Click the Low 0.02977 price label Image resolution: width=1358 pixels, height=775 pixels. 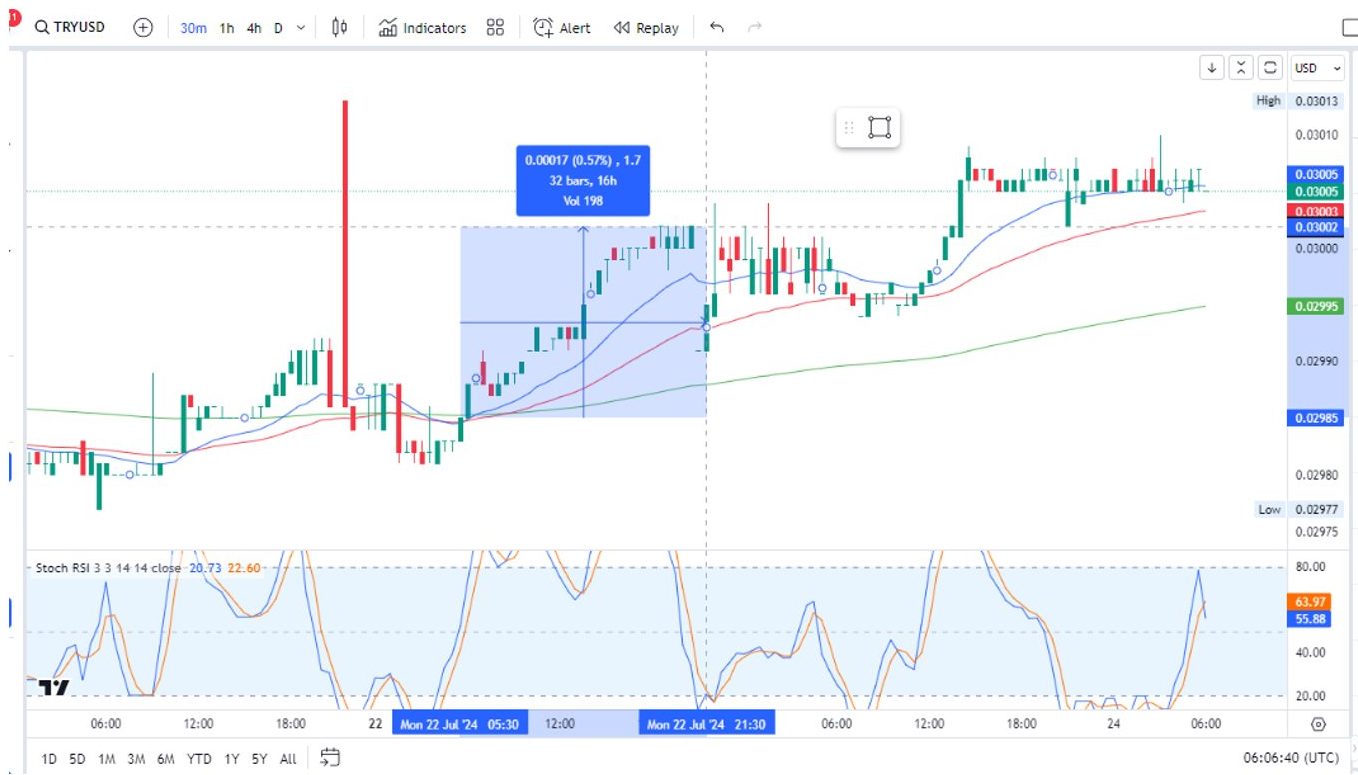pos(1301,509)
